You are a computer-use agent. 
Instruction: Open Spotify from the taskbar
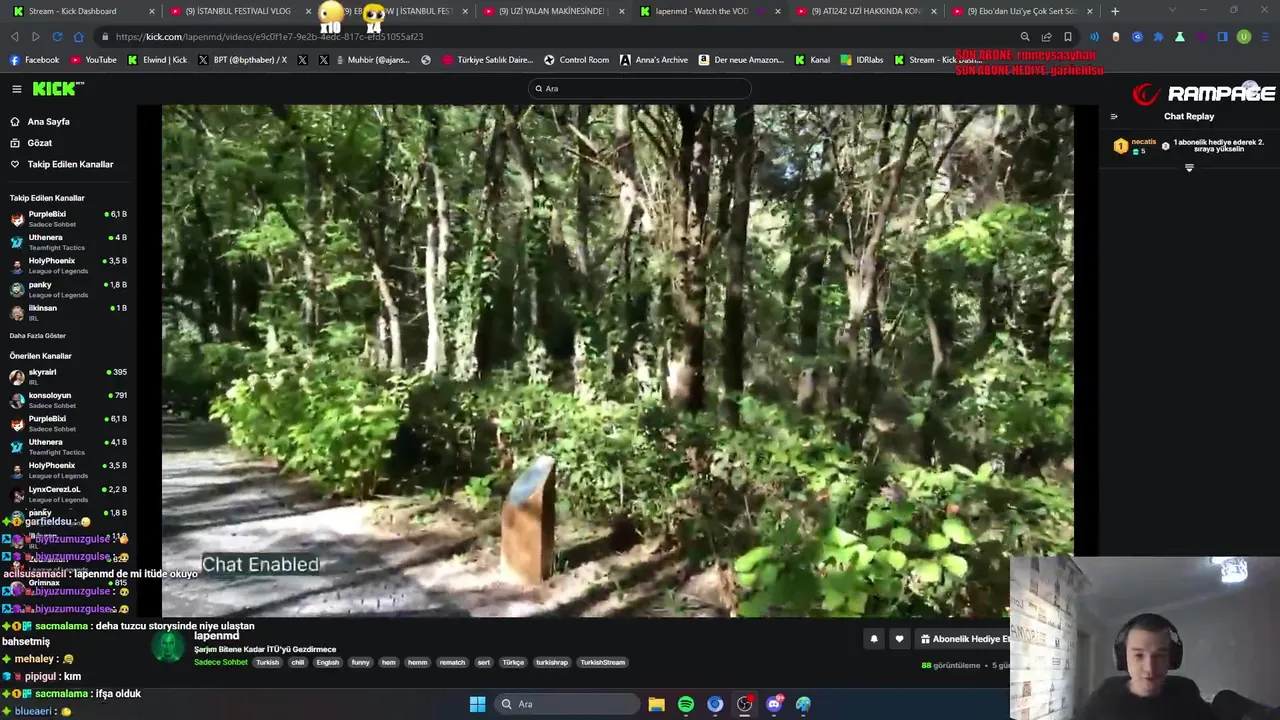click(686, 704)
